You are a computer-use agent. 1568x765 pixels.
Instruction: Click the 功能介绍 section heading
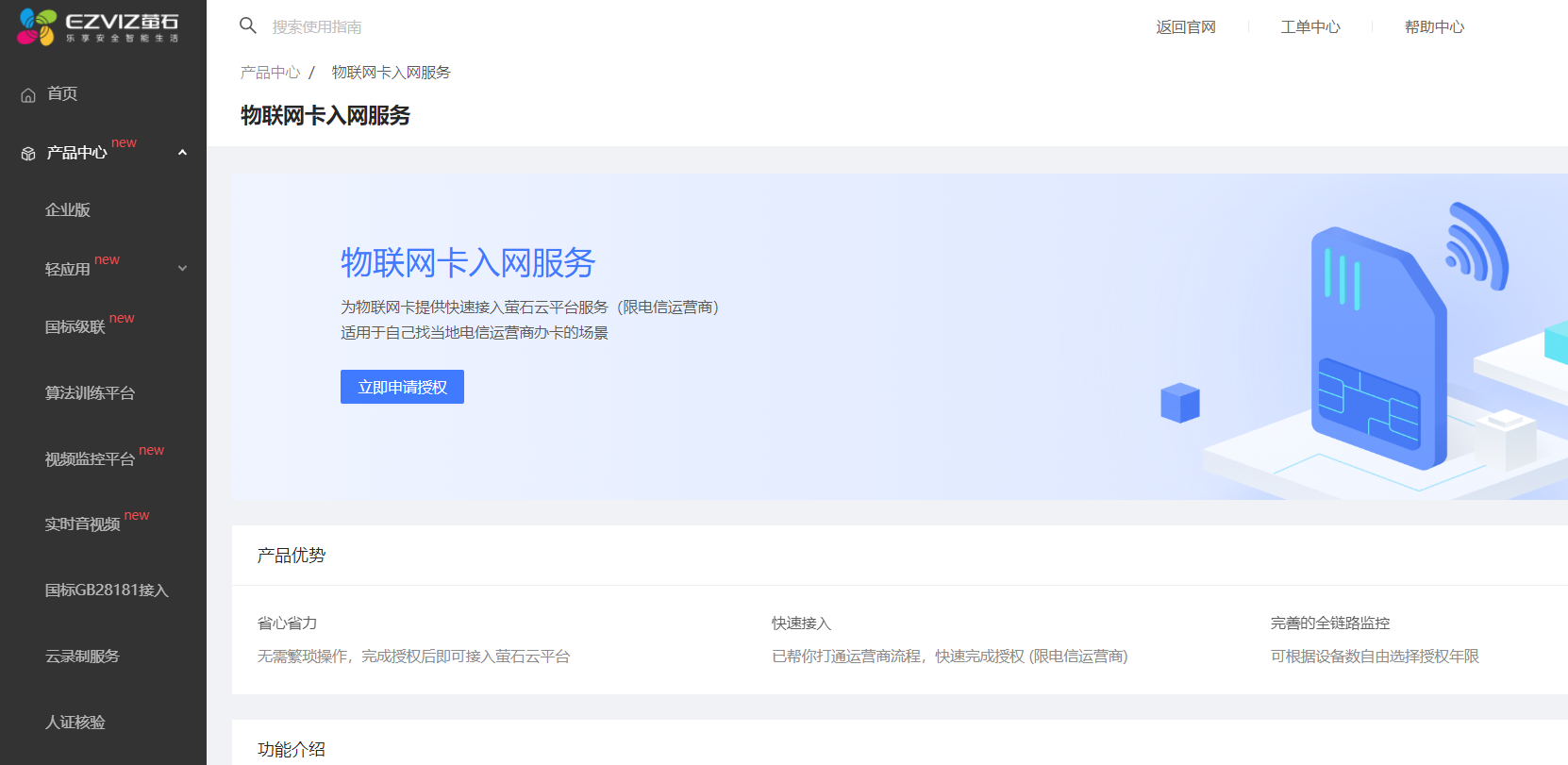[292, 750]
